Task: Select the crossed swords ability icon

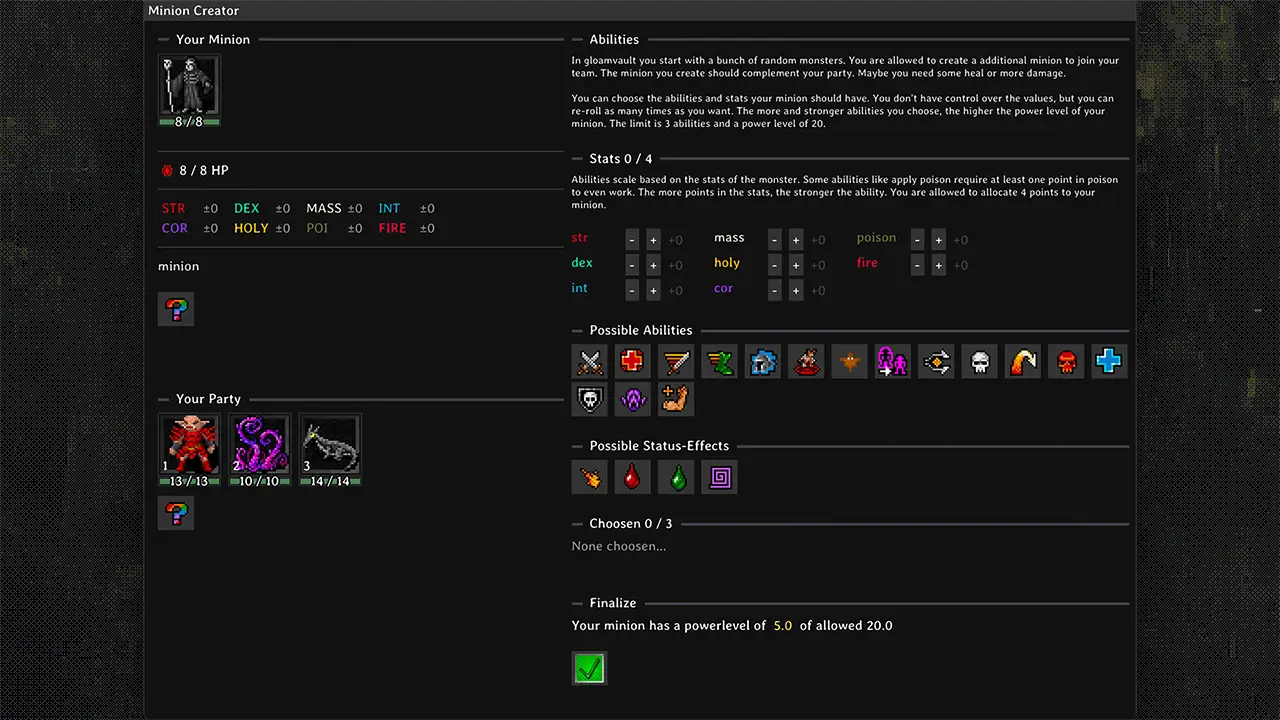Action: tap(589, 361)
